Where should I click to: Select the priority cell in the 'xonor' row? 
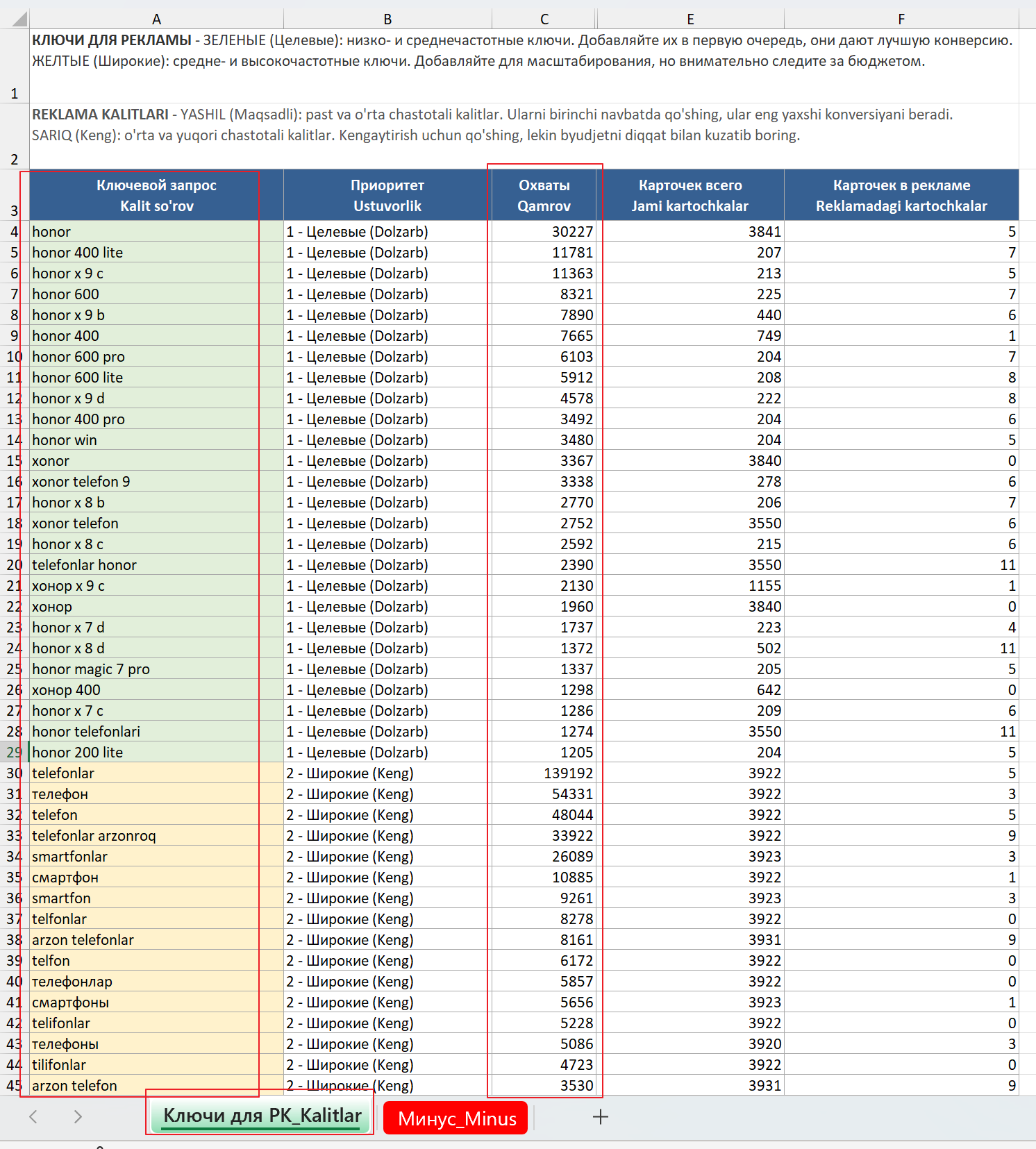[x=387, y=460]
